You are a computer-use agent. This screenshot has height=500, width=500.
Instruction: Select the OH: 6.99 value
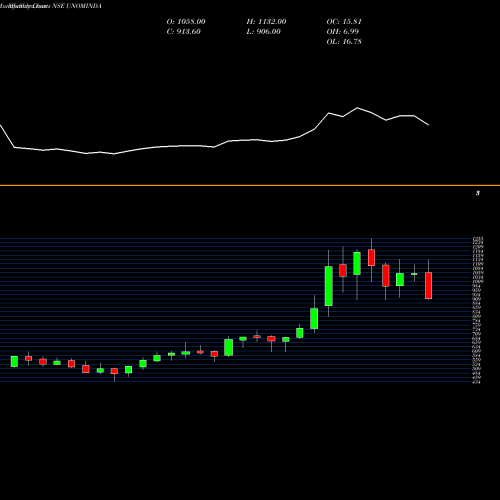click(x=343, y=32)
